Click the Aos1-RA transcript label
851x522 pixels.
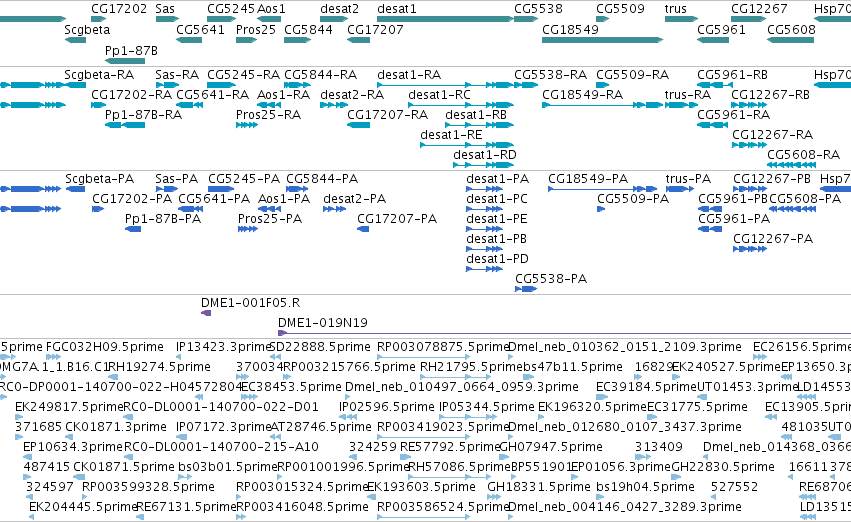283,94
